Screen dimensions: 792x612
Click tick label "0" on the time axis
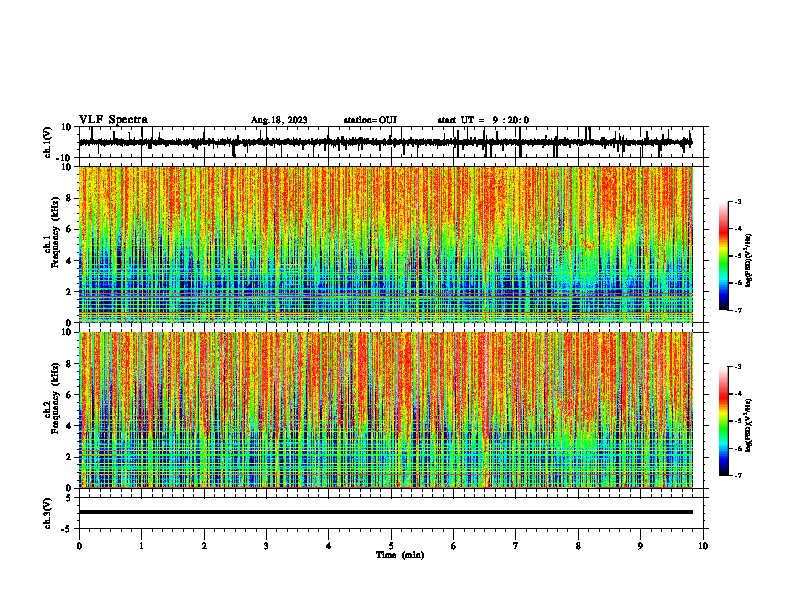point(79,546)
